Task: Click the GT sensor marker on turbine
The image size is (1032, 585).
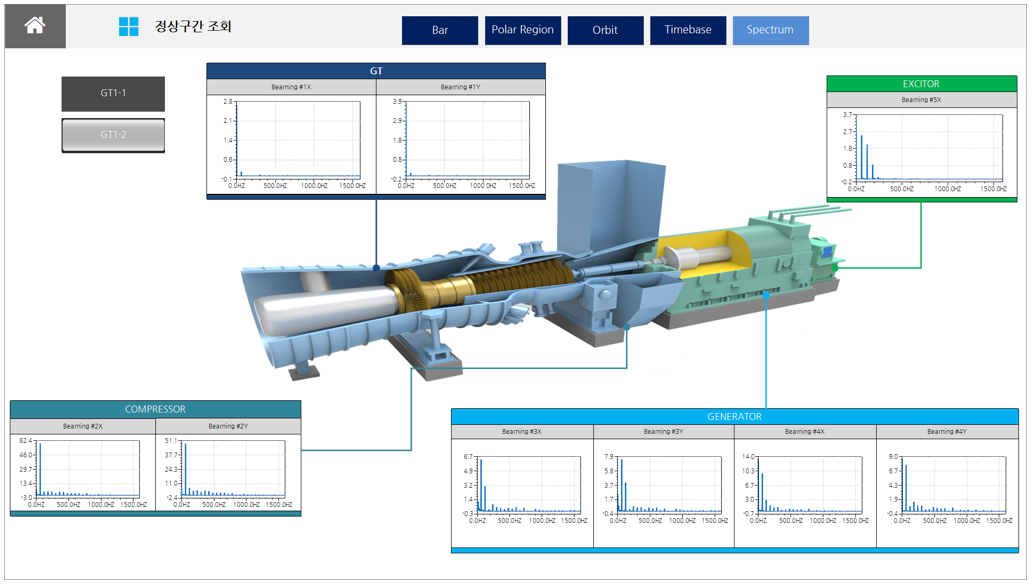Action: [376, 268]
